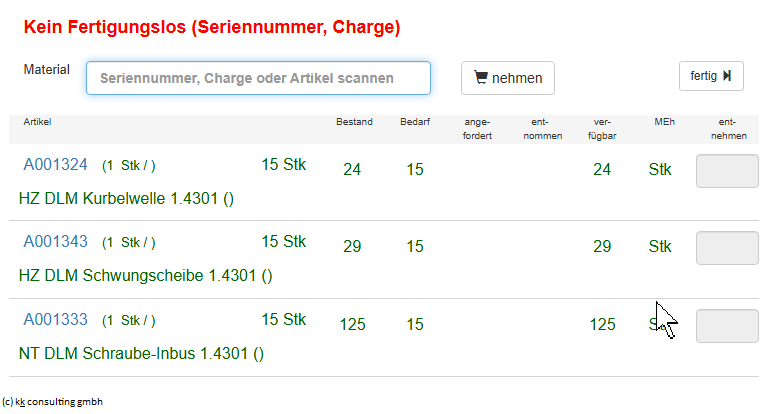This screenshot has width=774, height=414.
Task: Click the nehmen button
Action: click(x=507, y=78)
